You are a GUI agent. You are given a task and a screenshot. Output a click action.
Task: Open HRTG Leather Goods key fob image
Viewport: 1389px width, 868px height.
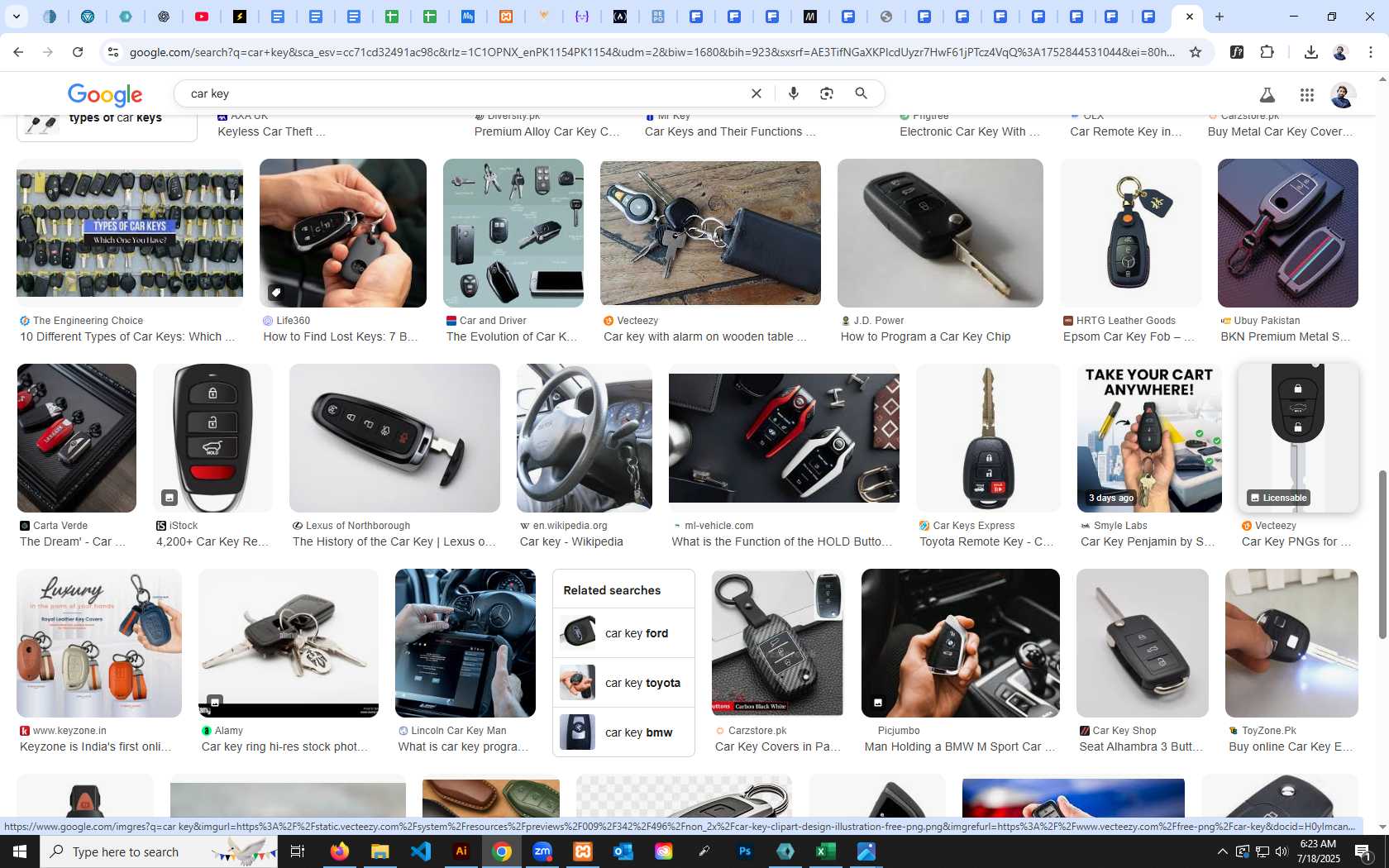[x=1131, y=233]
